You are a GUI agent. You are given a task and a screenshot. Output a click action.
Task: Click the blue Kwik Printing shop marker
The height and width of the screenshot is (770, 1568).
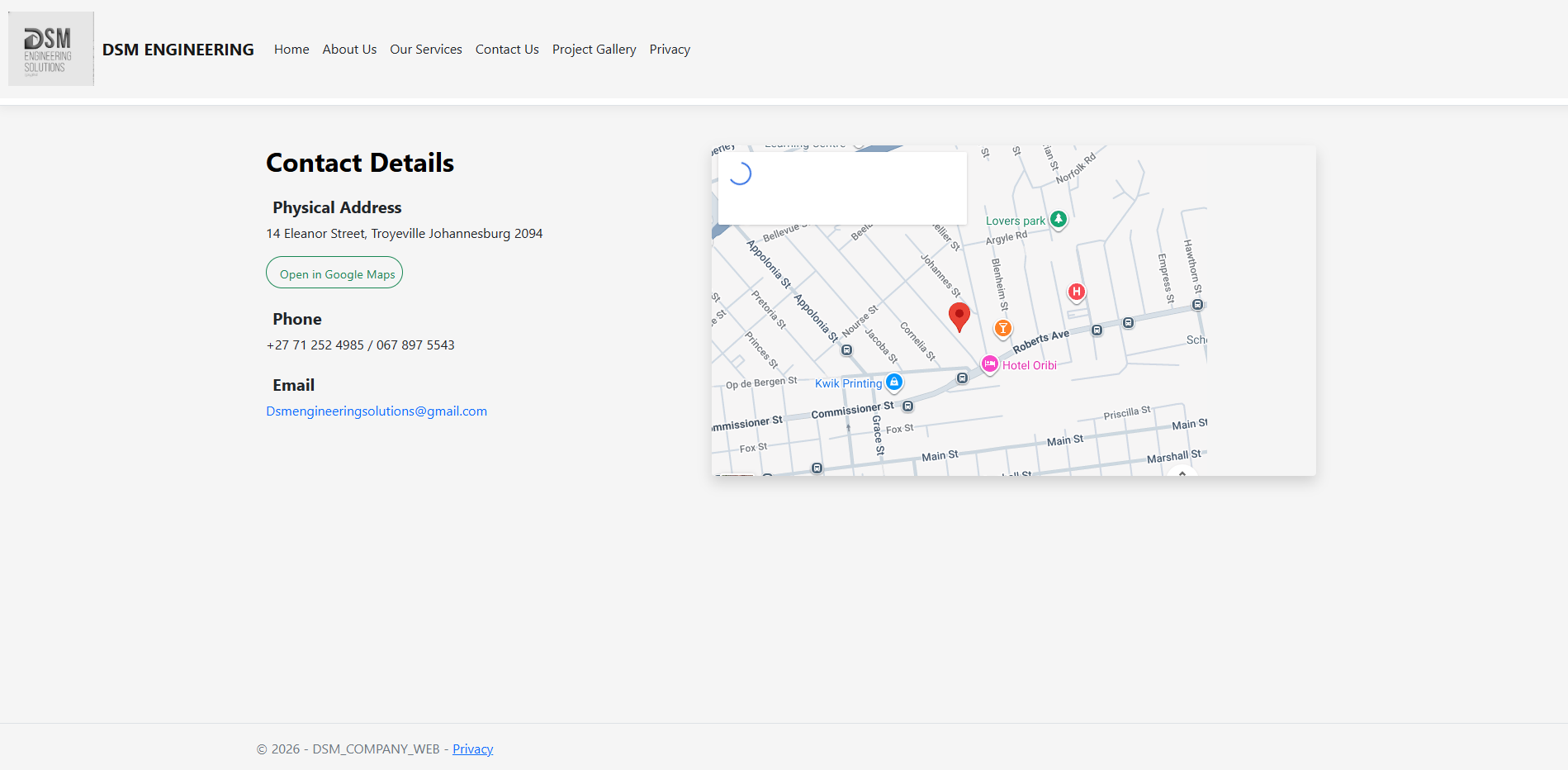pyautogui.click(x=894, y=383)
